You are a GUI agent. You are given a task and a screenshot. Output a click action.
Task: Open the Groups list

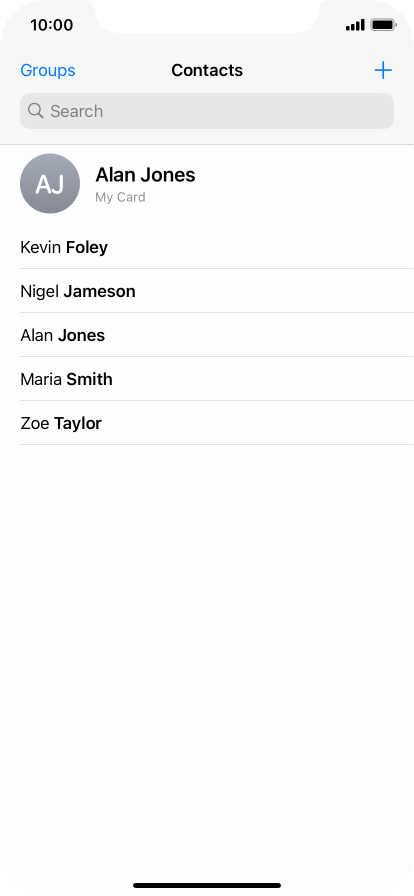(48, 70)
